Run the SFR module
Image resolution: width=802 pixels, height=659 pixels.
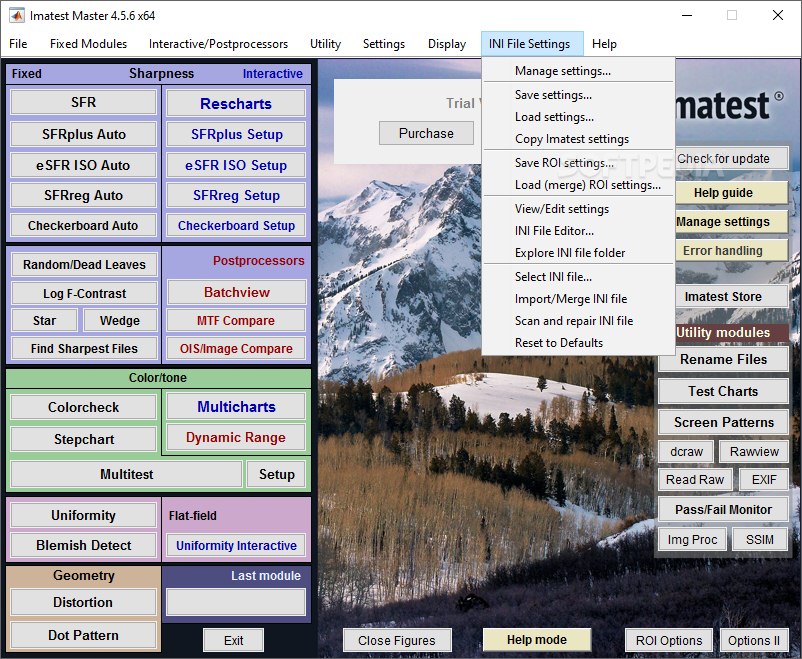pyautogui.click(x=83, y=102)
